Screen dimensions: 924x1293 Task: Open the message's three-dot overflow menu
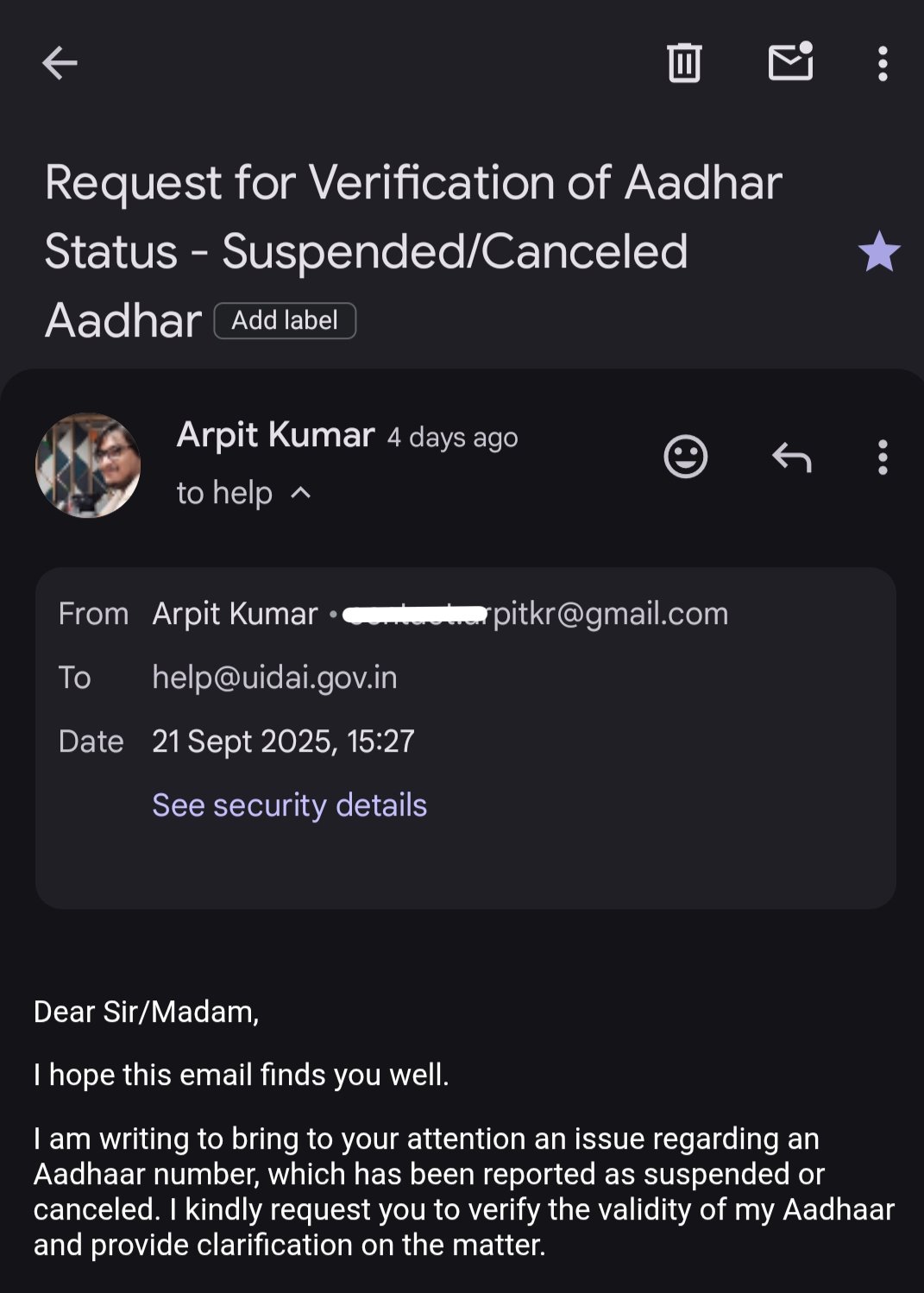coord(882,457)
